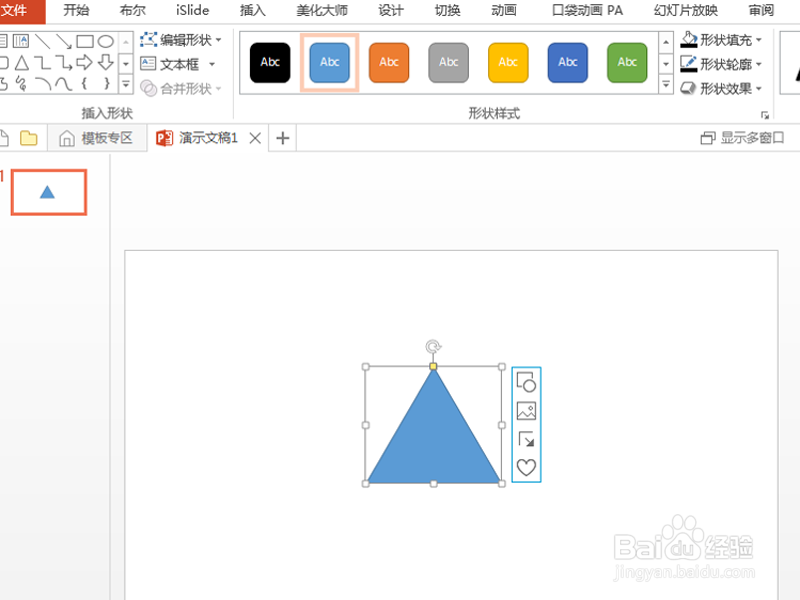Select the arrow line shape
The height and width of the screenshot is (600, 800).
tap(64, 41)
